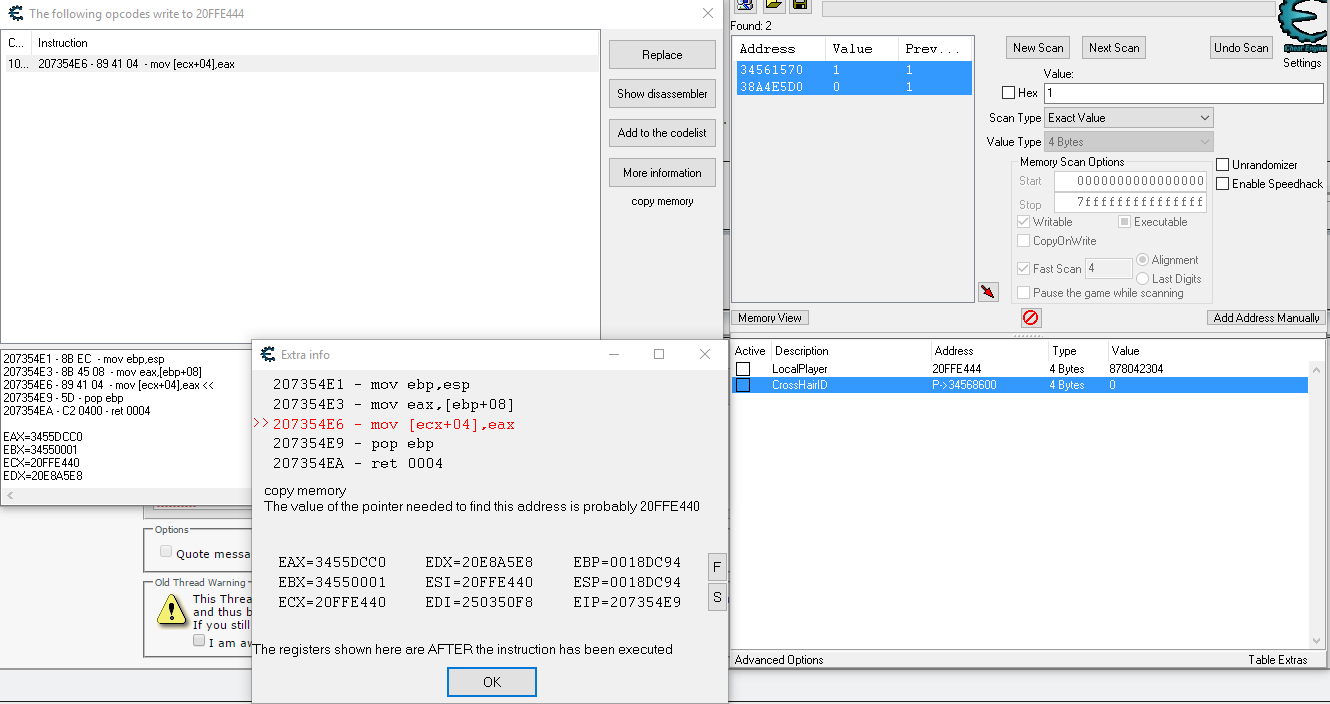
Task: Open the process list selector
Action: tap(743, 6)
